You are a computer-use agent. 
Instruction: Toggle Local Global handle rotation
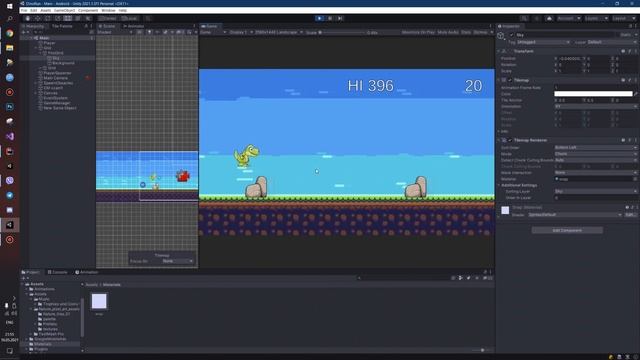[x=129, y=18]
